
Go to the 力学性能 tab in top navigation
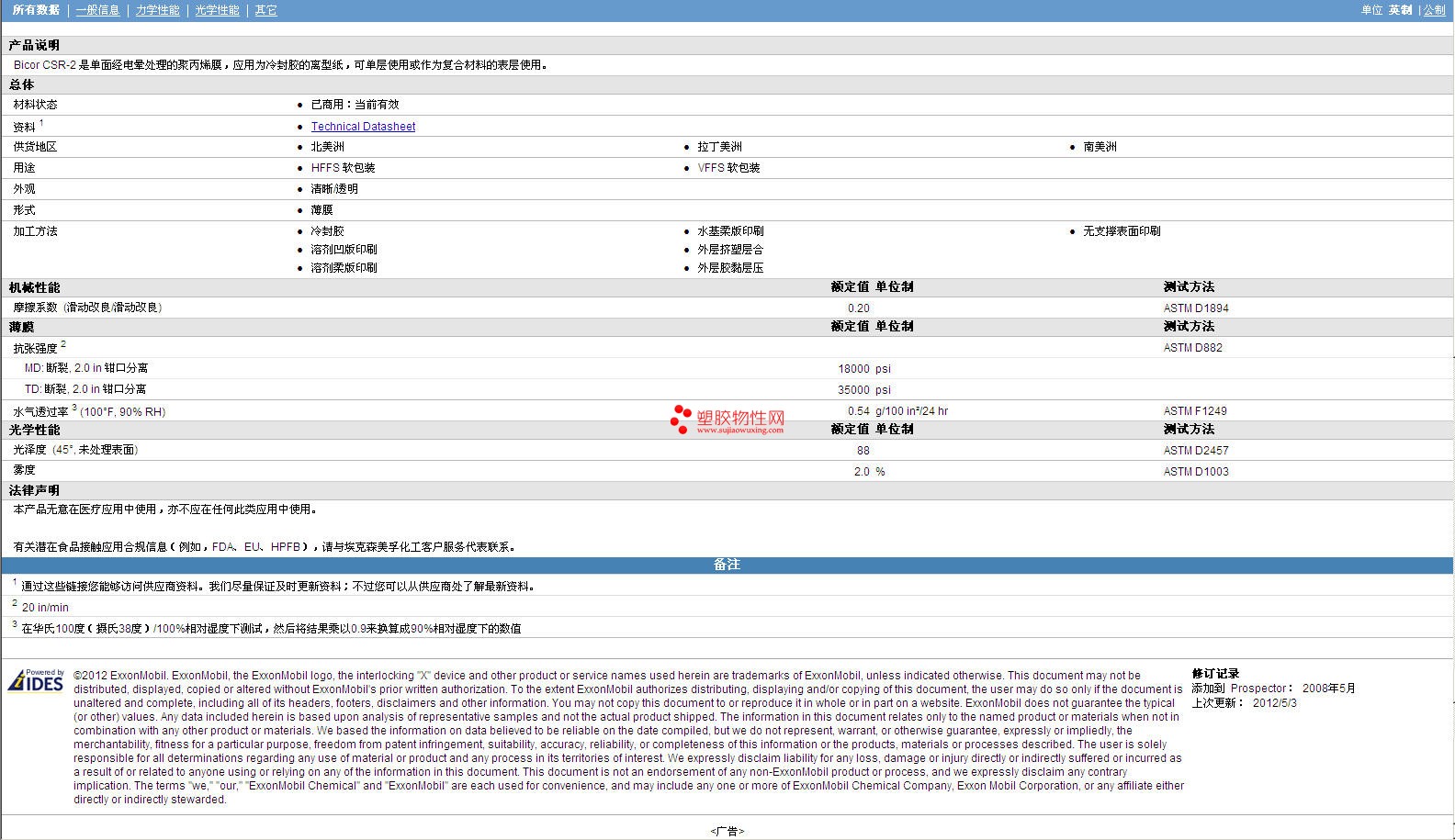pos(158,10)
